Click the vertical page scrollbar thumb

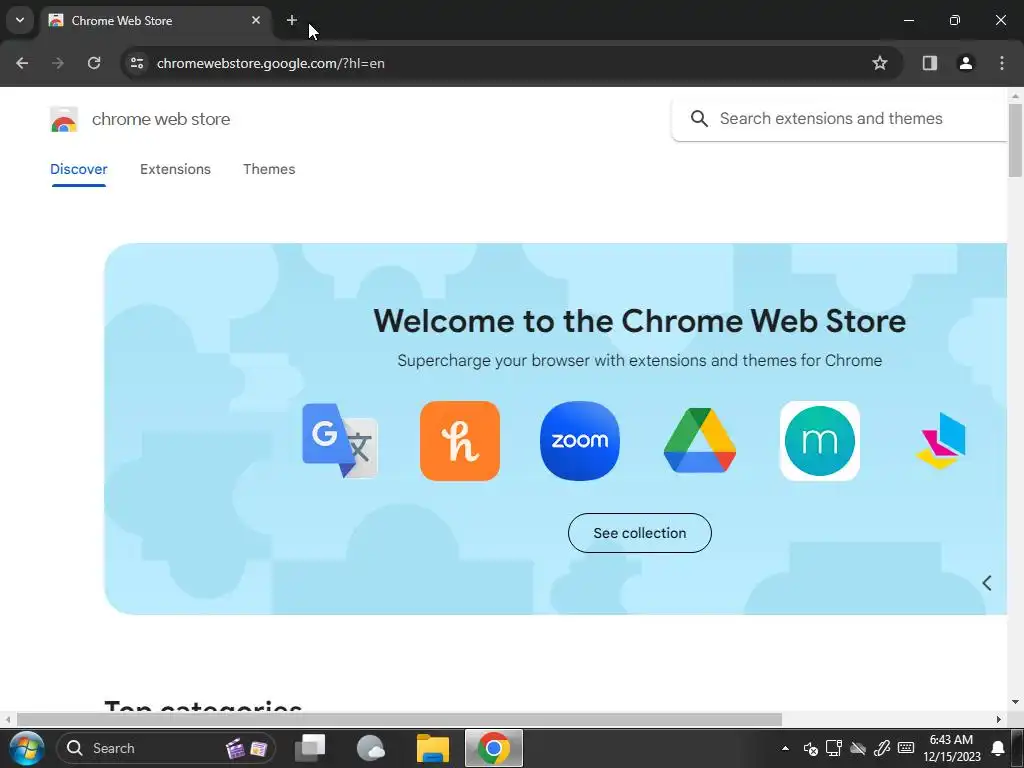(1015, 140)
